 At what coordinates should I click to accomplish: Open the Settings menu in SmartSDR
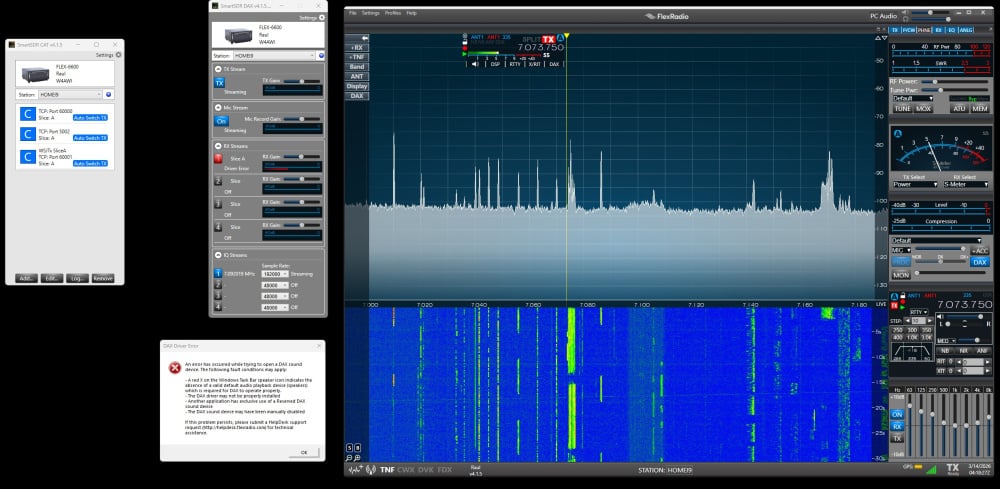coord(371,13)
